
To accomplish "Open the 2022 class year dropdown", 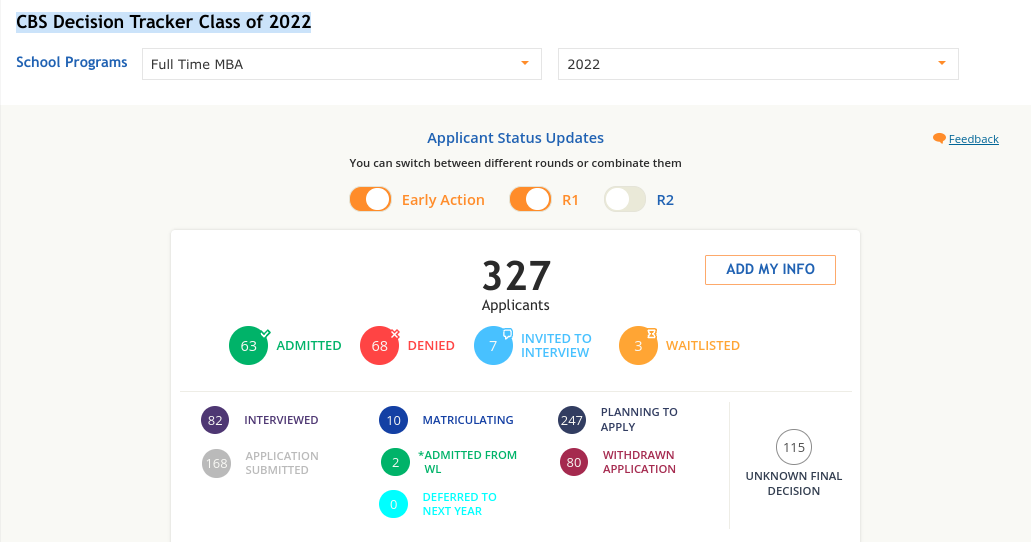I will point(758,64).
